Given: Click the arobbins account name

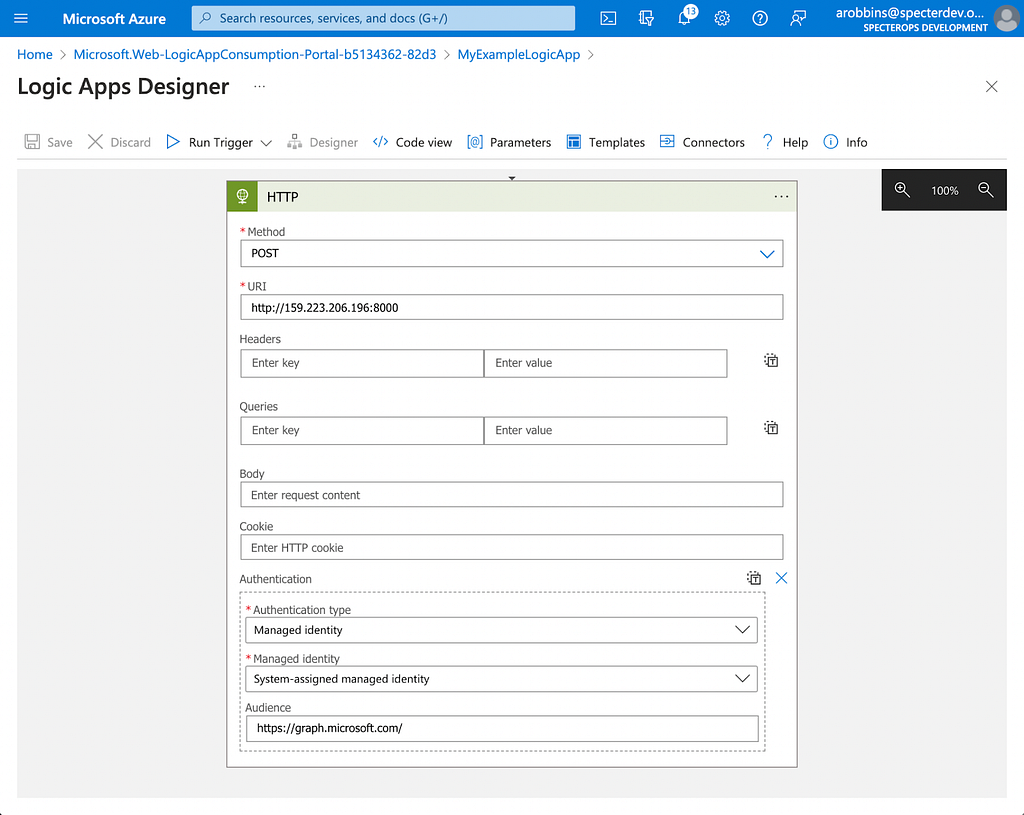Looking at the screenshot, I should point(911,13).
